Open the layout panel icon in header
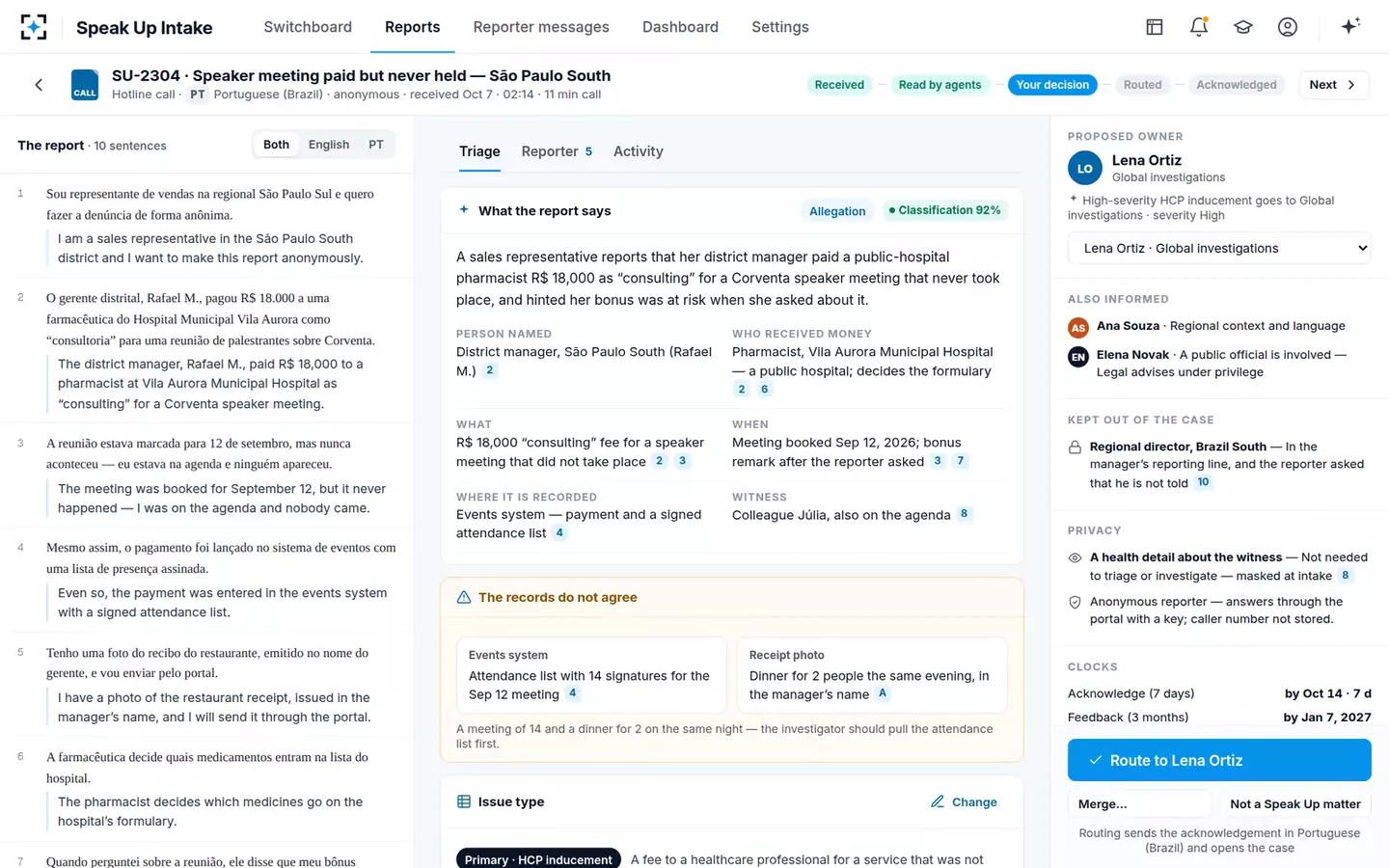This screenshot has width=1389, height=868. click(1155, 27)
